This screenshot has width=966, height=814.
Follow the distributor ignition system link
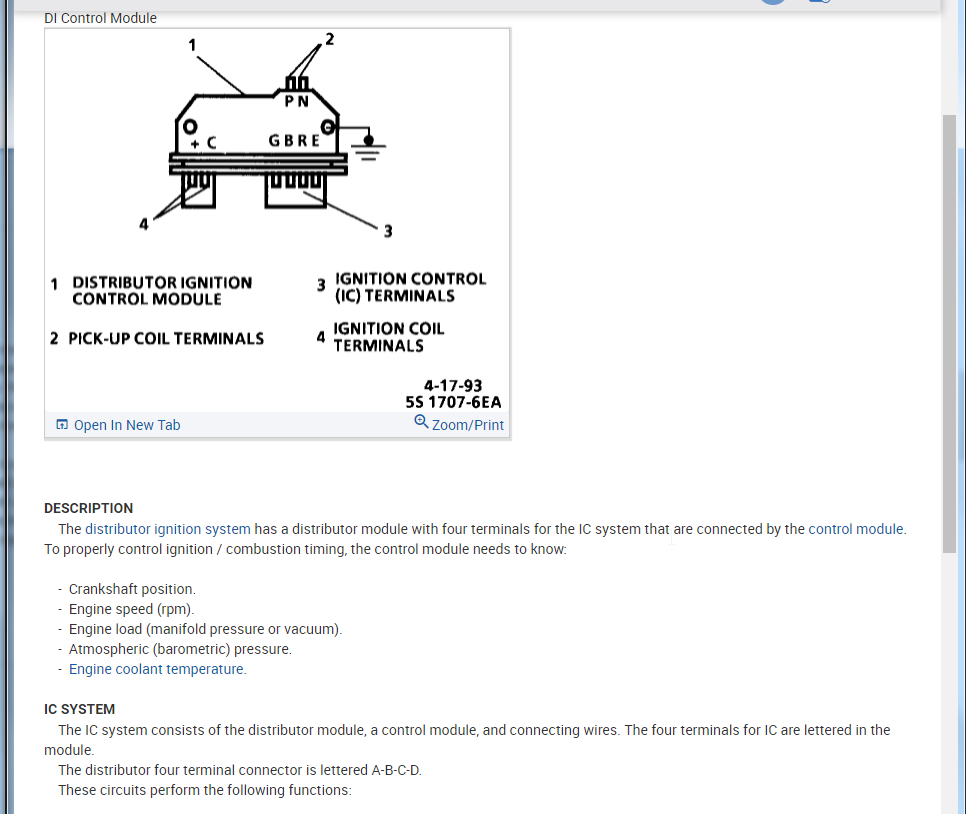pos(168,529)
